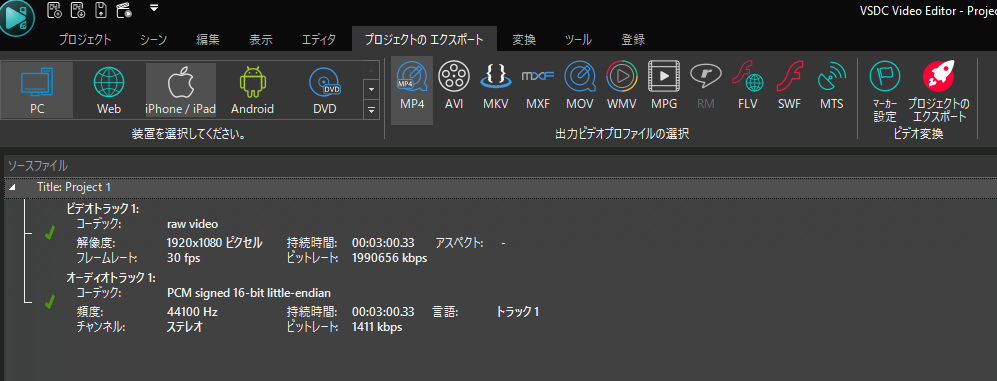This screenshot has width=997, height=381.
Task: Choose the MTS format icon
Action: pos(832,90)
